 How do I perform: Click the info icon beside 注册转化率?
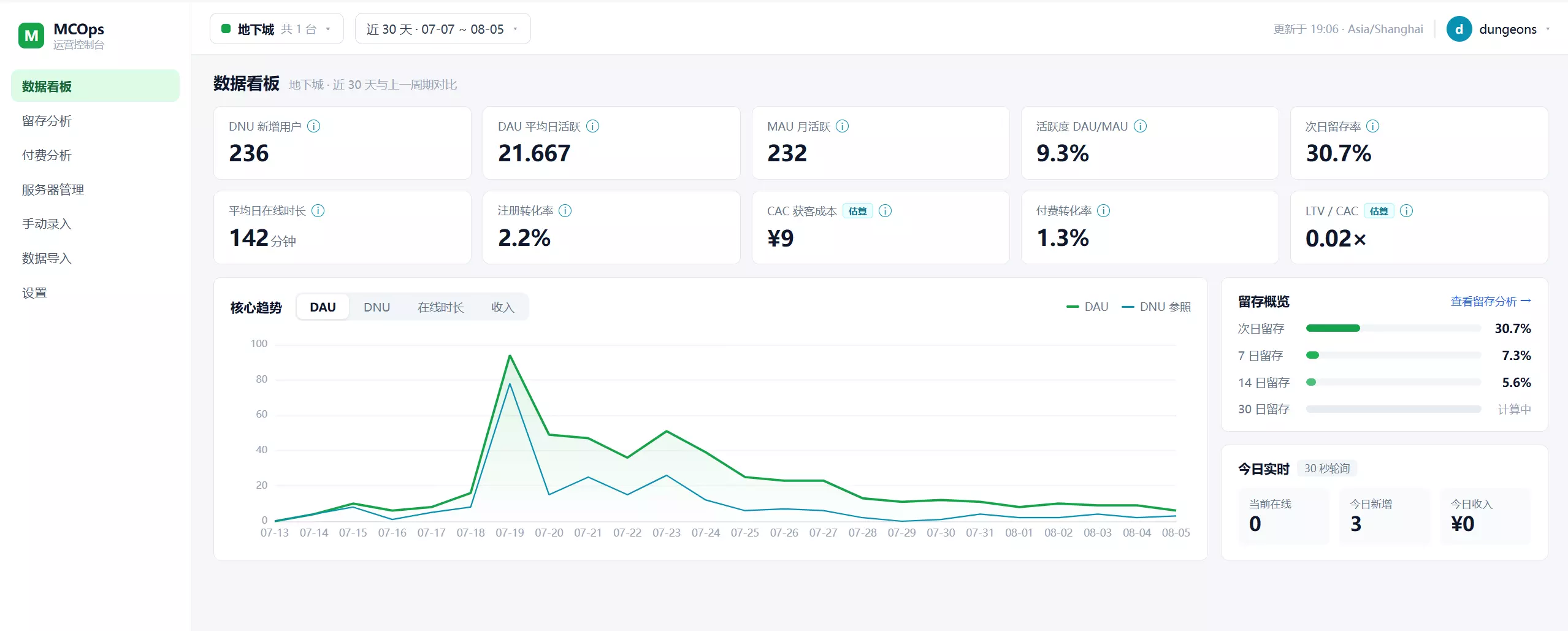(565, 211)
